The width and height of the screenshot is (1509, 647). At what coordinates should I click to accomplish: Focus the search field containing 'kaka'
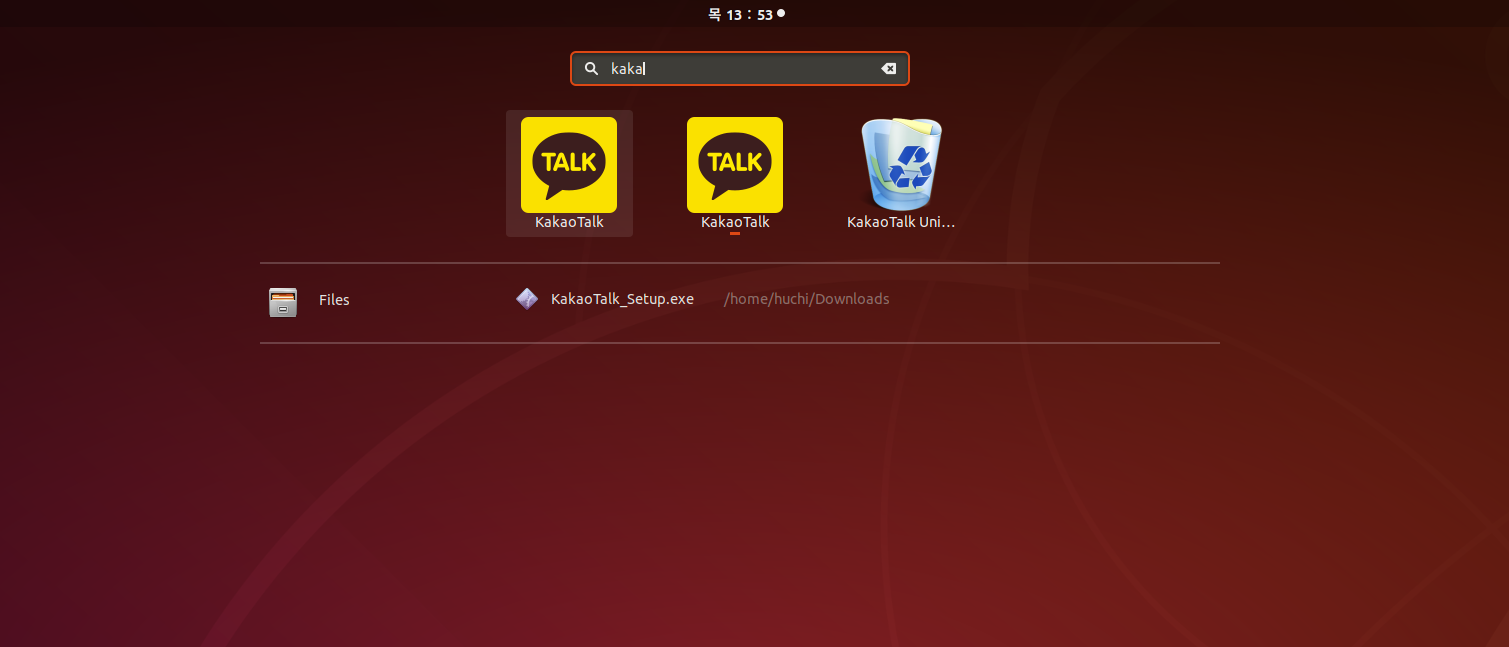[740, 69]
